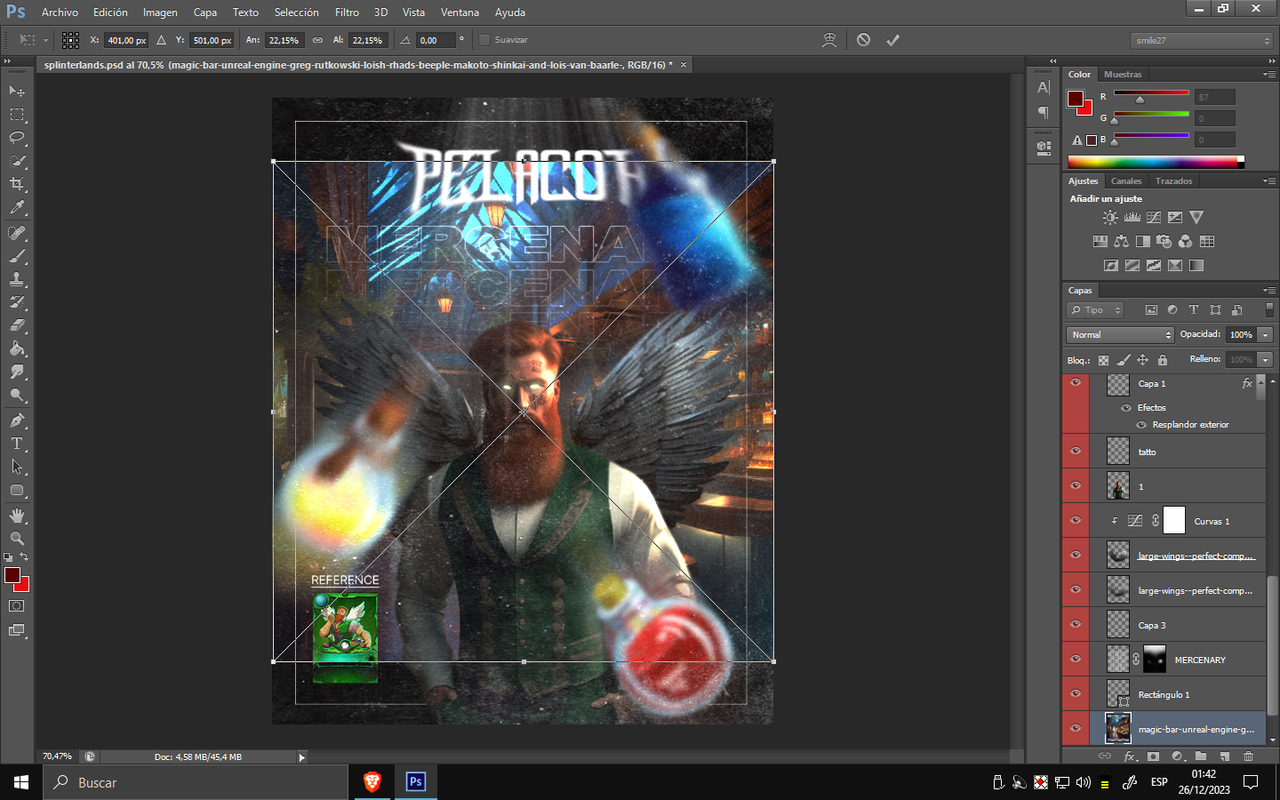Commit the transform with the checkmark

coord(893,40)
